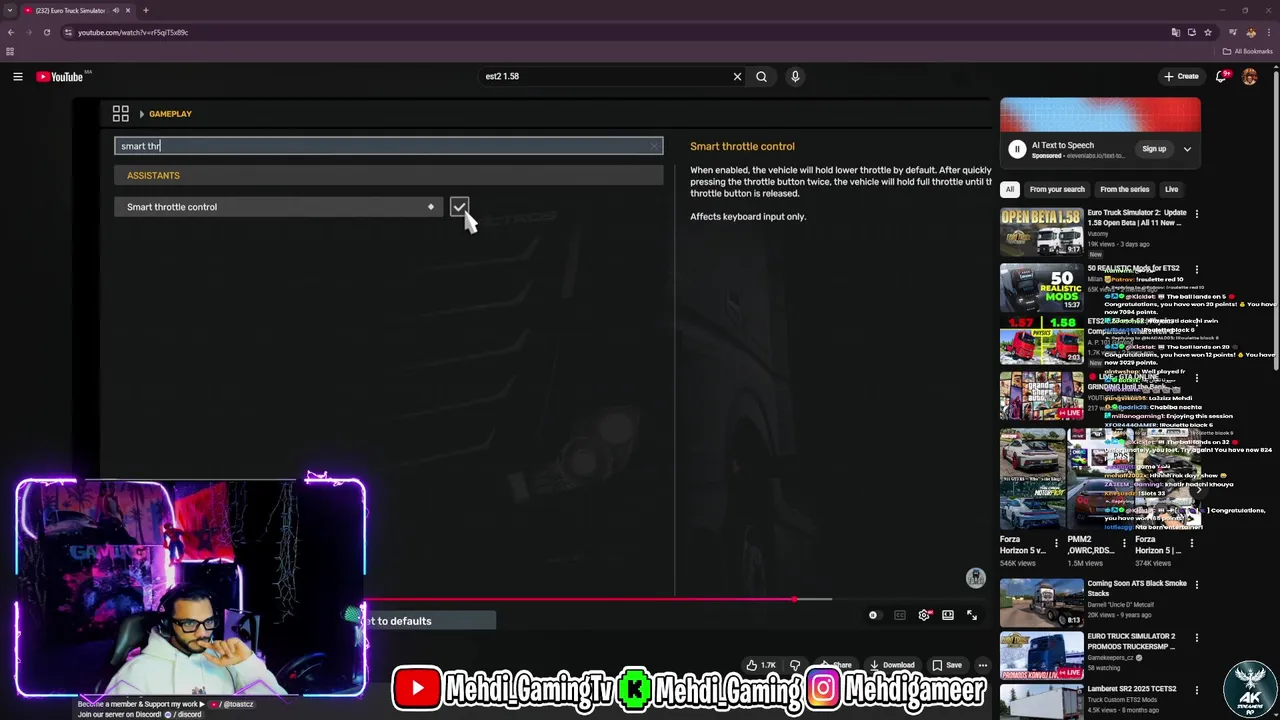The height and width of the screenshot is (720, 1280).
Task: Open the player settings gear
Action: 924,615
